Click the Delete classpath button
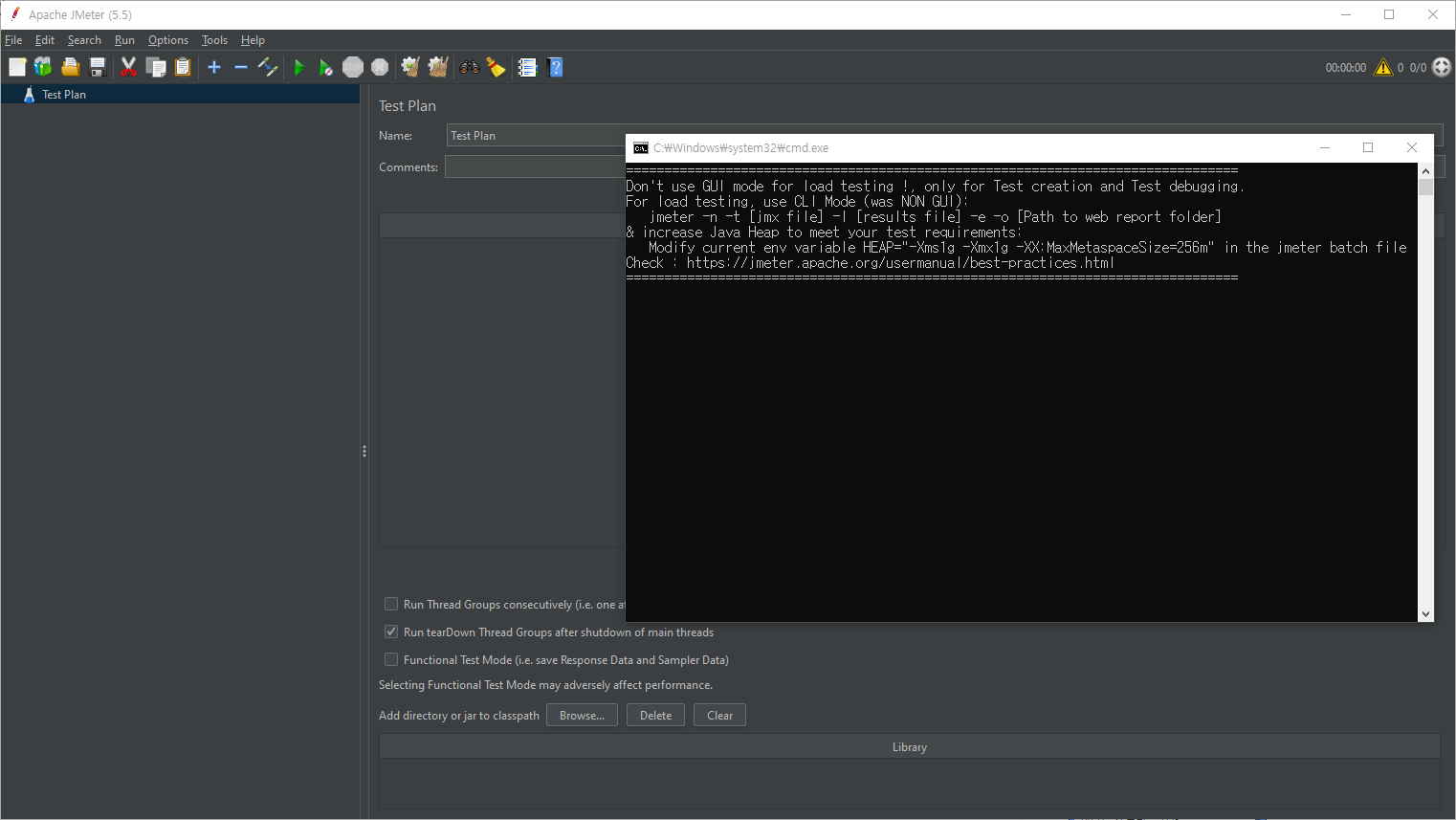The width and height of the screenshot is (1456, 820). tap(655, 715)
